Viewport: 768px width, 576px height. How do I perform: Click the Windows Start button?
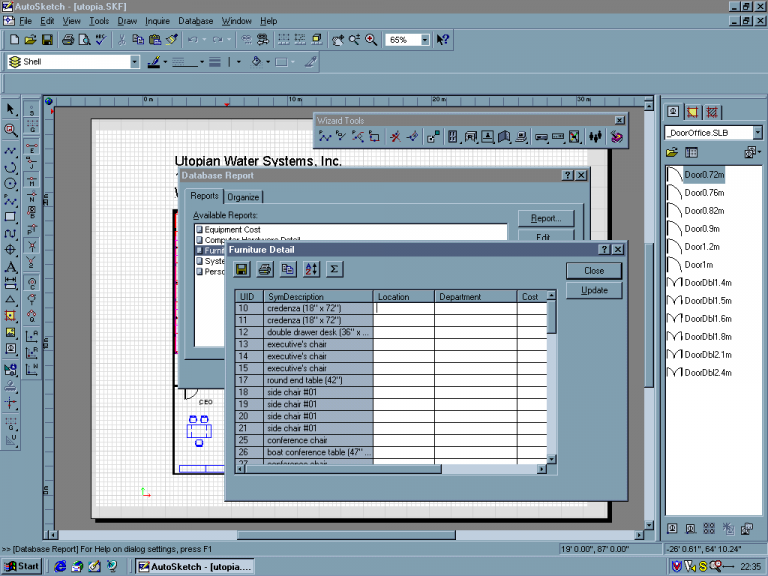[22, 566]
